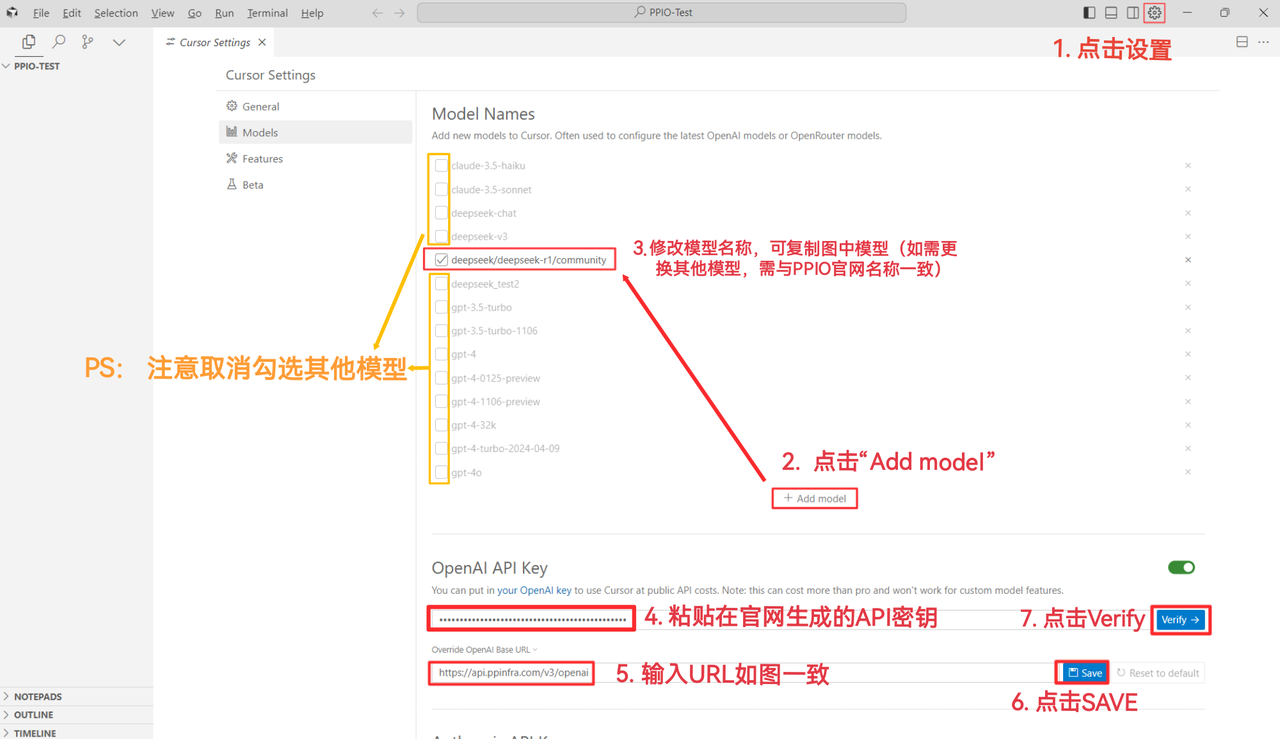The image size is (1280, 739).
Task: Remove the claude-3.5-sonnet model
Action: [1188, 189]
